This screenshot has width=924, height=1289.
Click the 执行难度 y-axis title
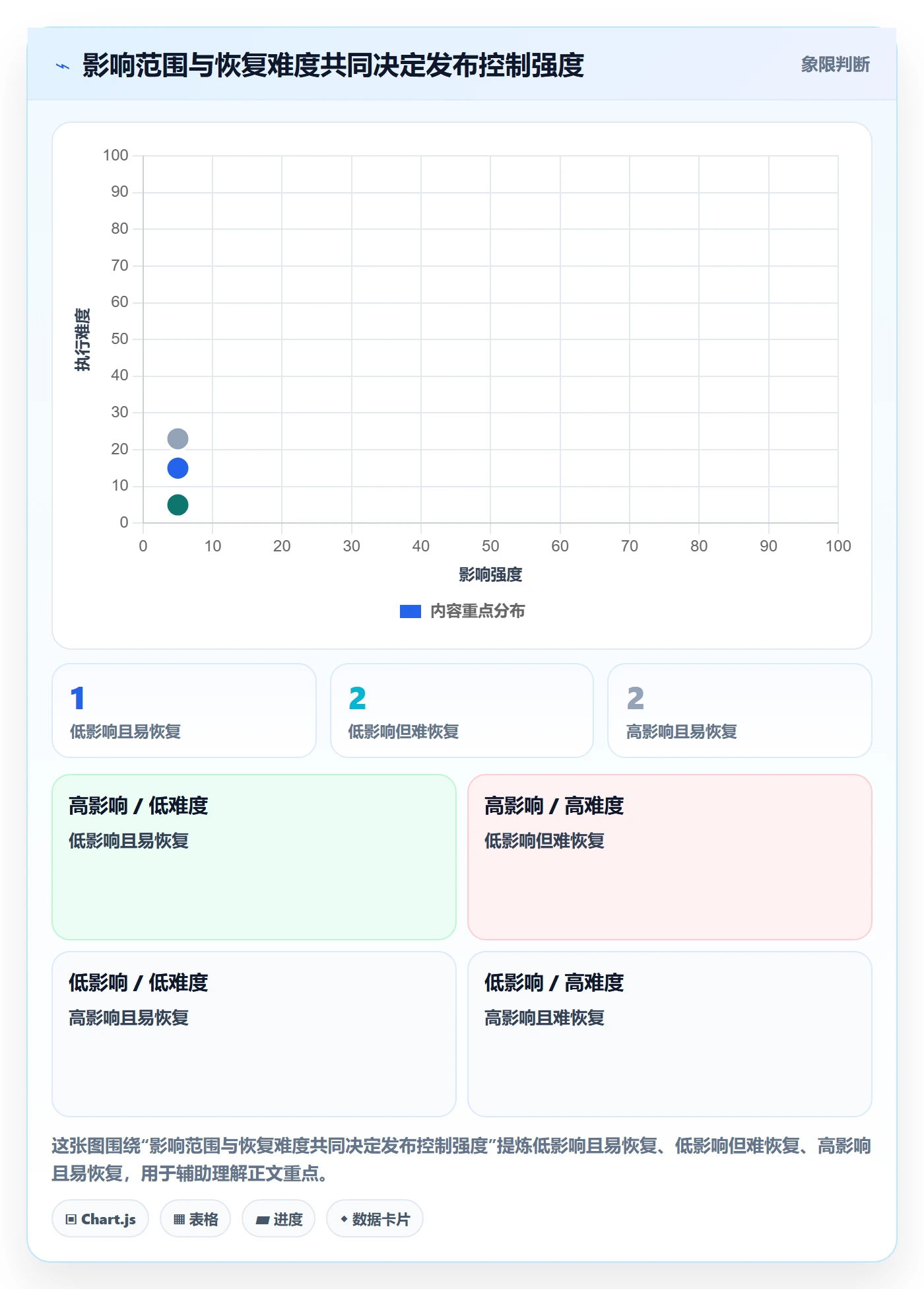click(82, 339)
